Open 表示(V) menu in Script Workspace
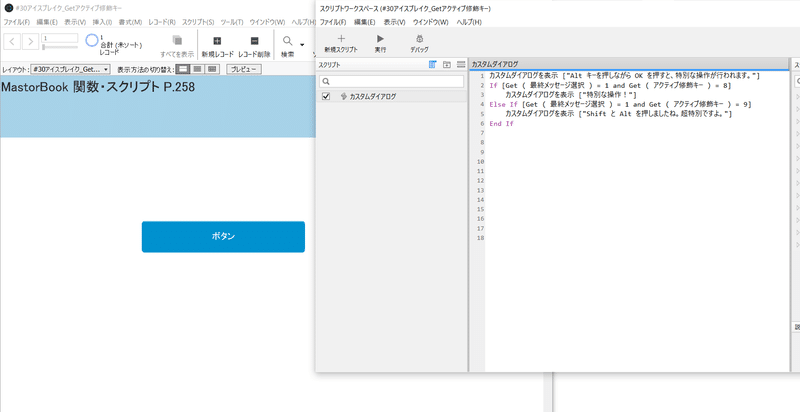The height and width of the screenshot is (412, 800). pyautogui.click(x=394, y=22)
